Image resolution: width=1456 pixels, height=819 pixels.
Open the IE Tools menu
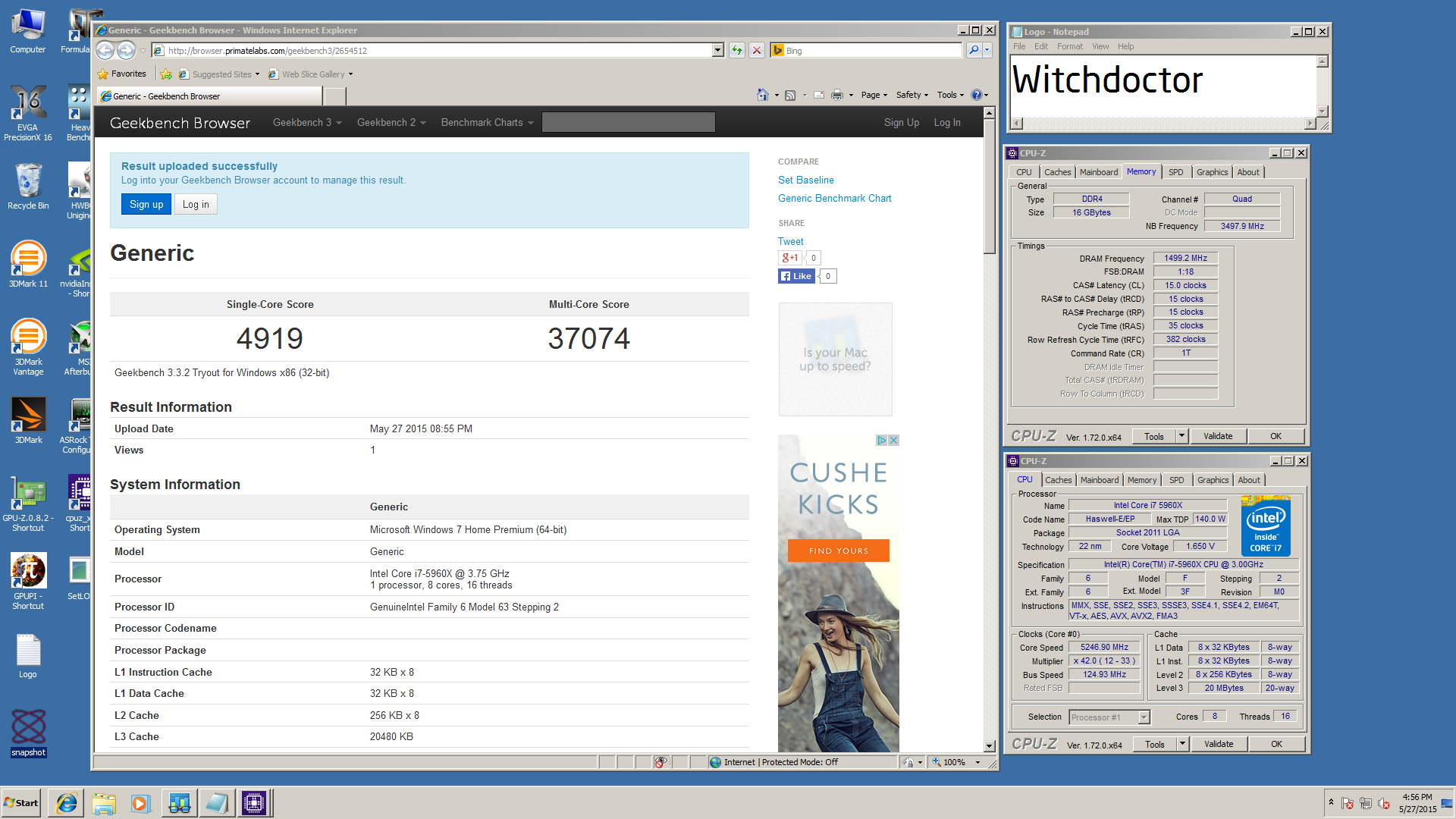(950, 95)
